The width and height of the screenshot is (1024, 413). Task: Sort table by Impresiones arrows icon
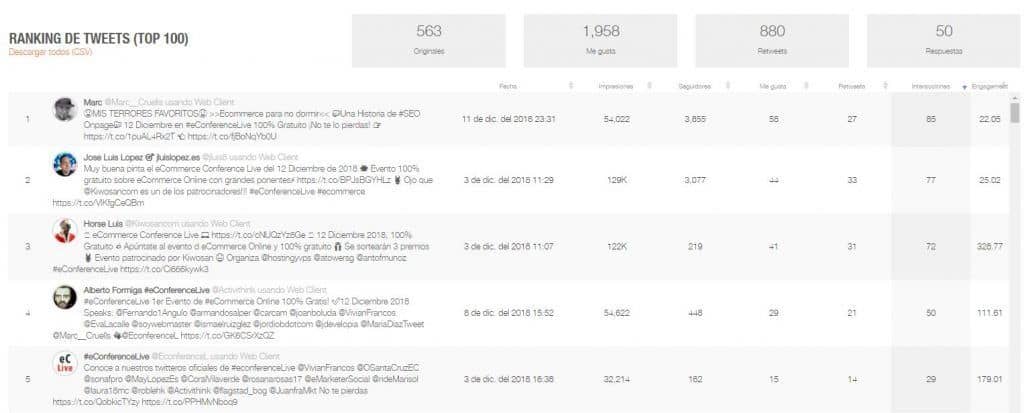(x=649, y=86)
